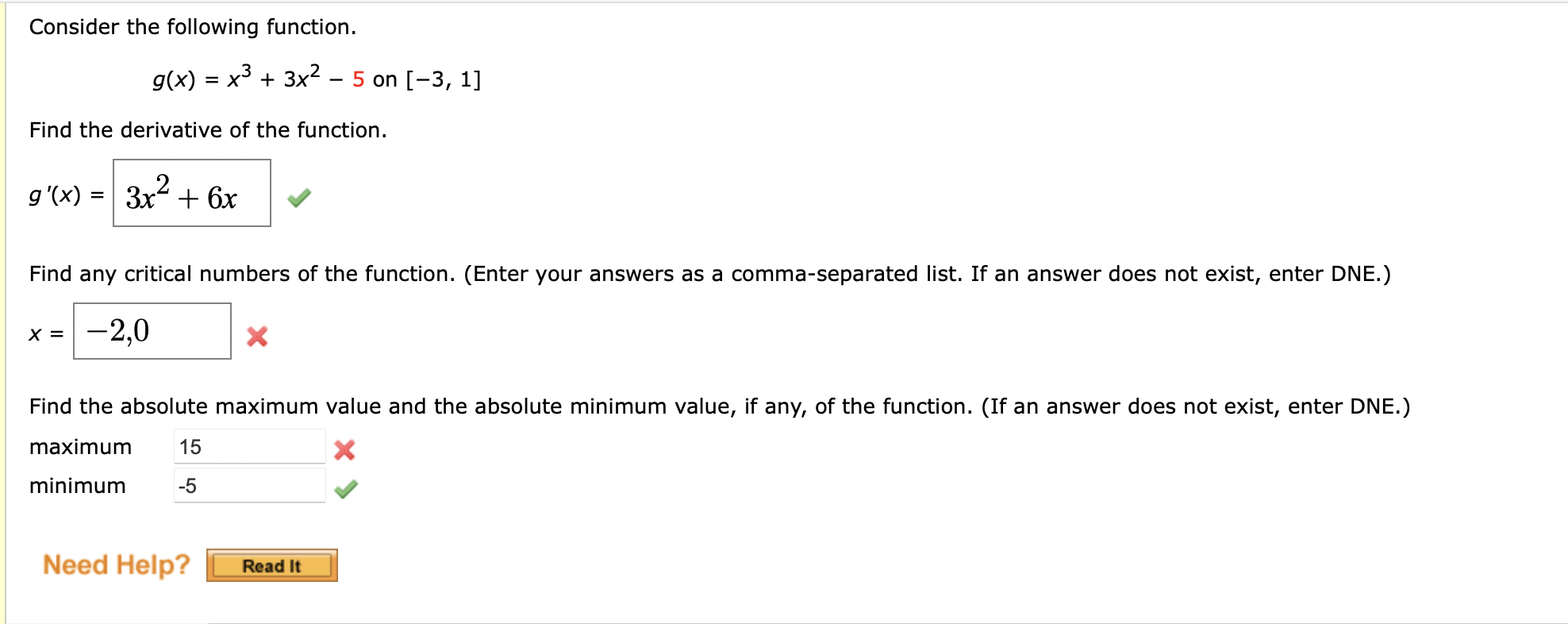The image size is (1568, 624).
Task: Click the minimum value answer box
Action: pos(250,484)
